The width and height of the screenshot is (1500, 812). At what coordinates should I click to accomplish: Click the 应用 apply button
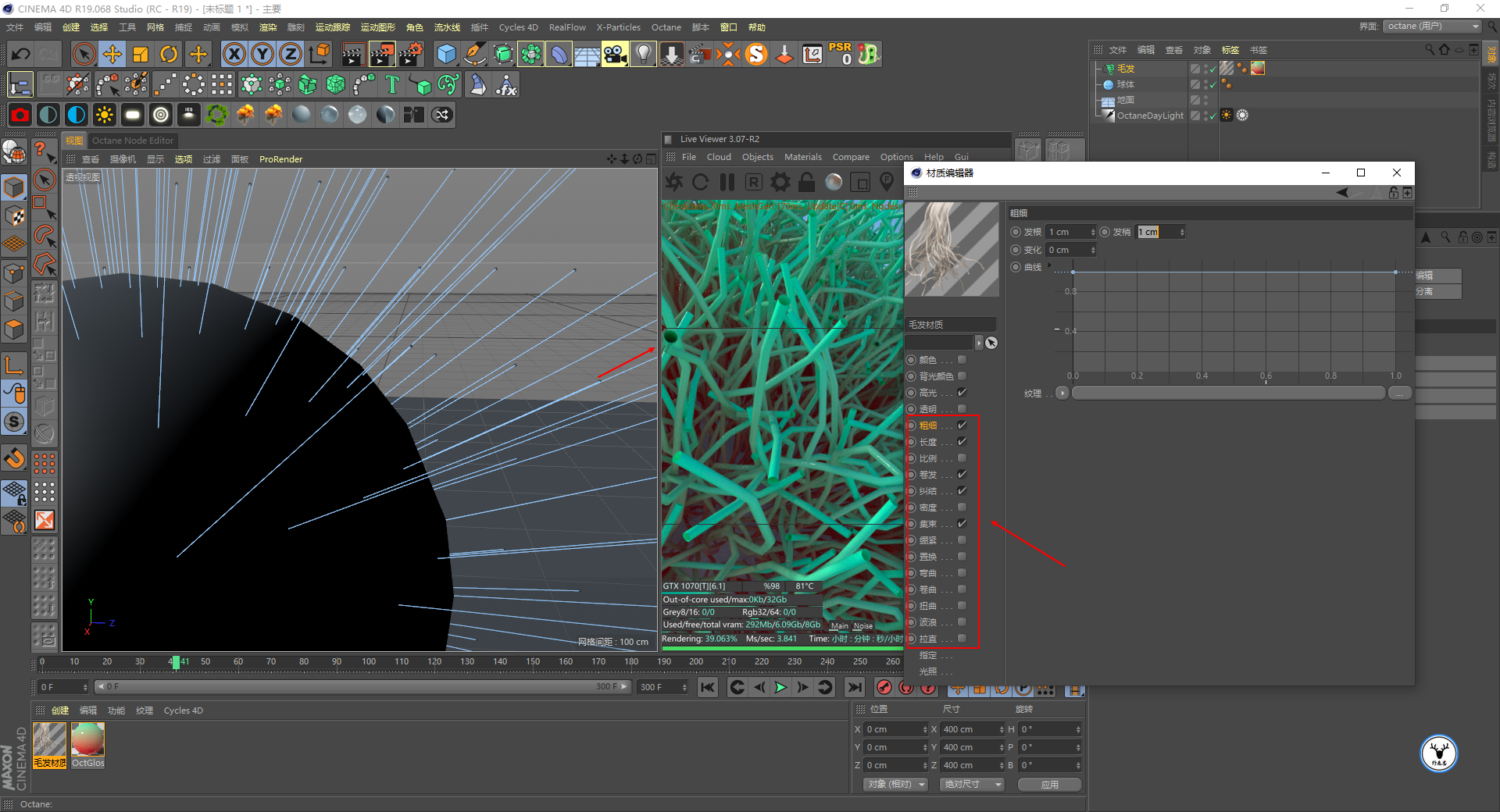[x=1049, y=785]
